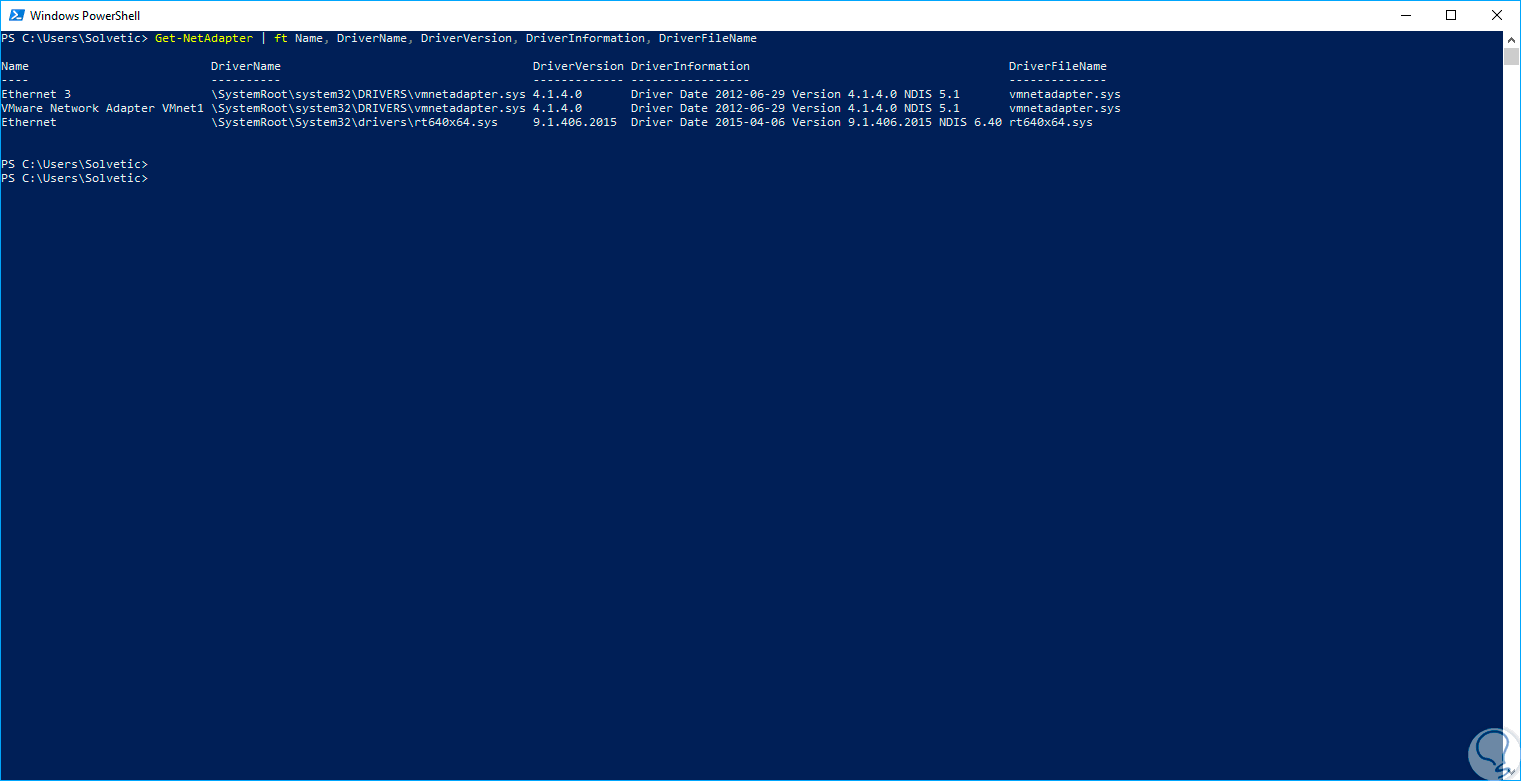Click the VMnet1 row's DRIVERS\vmnetadapter.sys path
The height and width of the screenshot is (781, 1521).
coord(368,108)
